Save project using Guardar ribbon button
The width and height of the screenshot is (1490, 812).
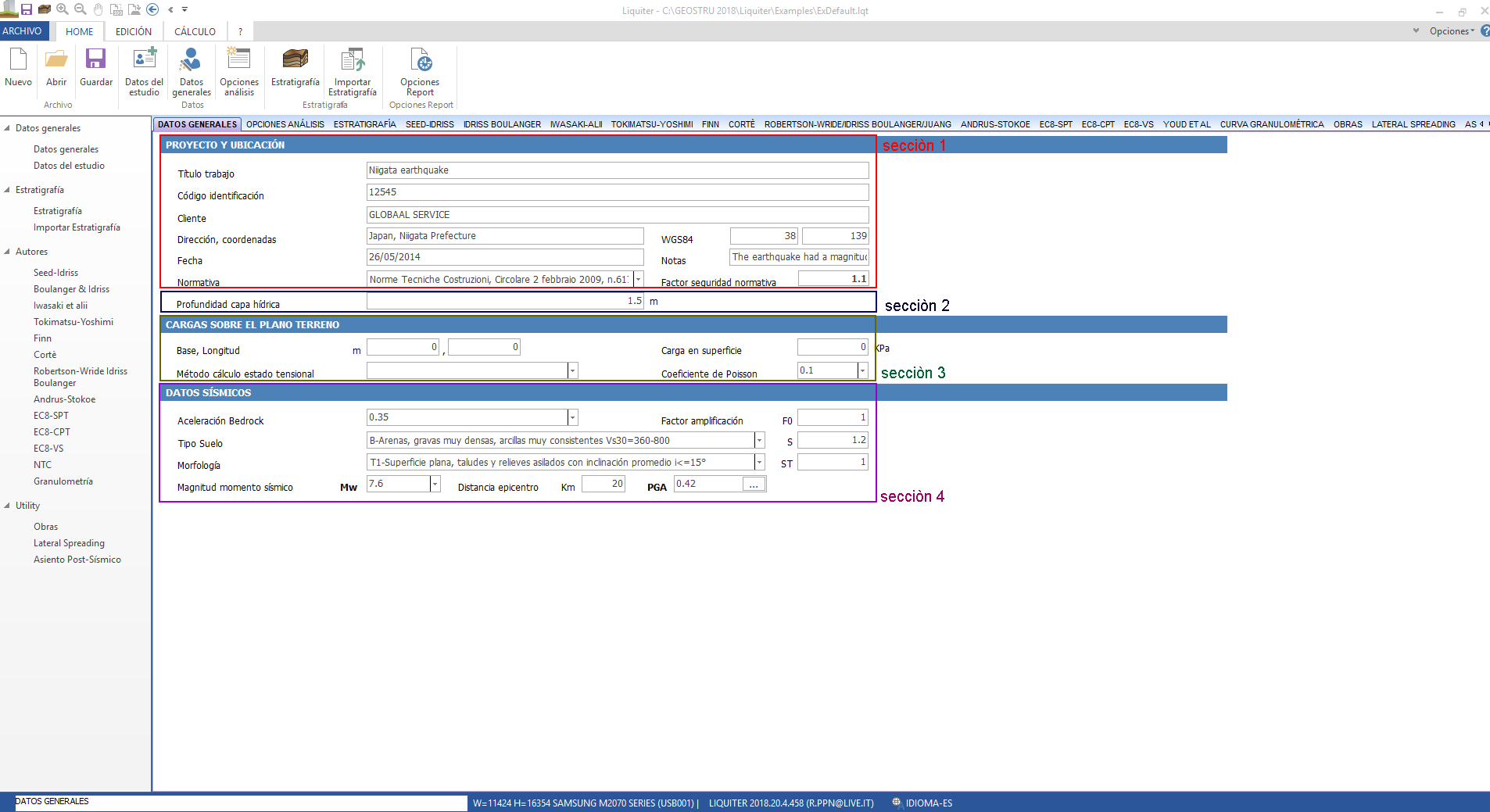click(96, 67)
